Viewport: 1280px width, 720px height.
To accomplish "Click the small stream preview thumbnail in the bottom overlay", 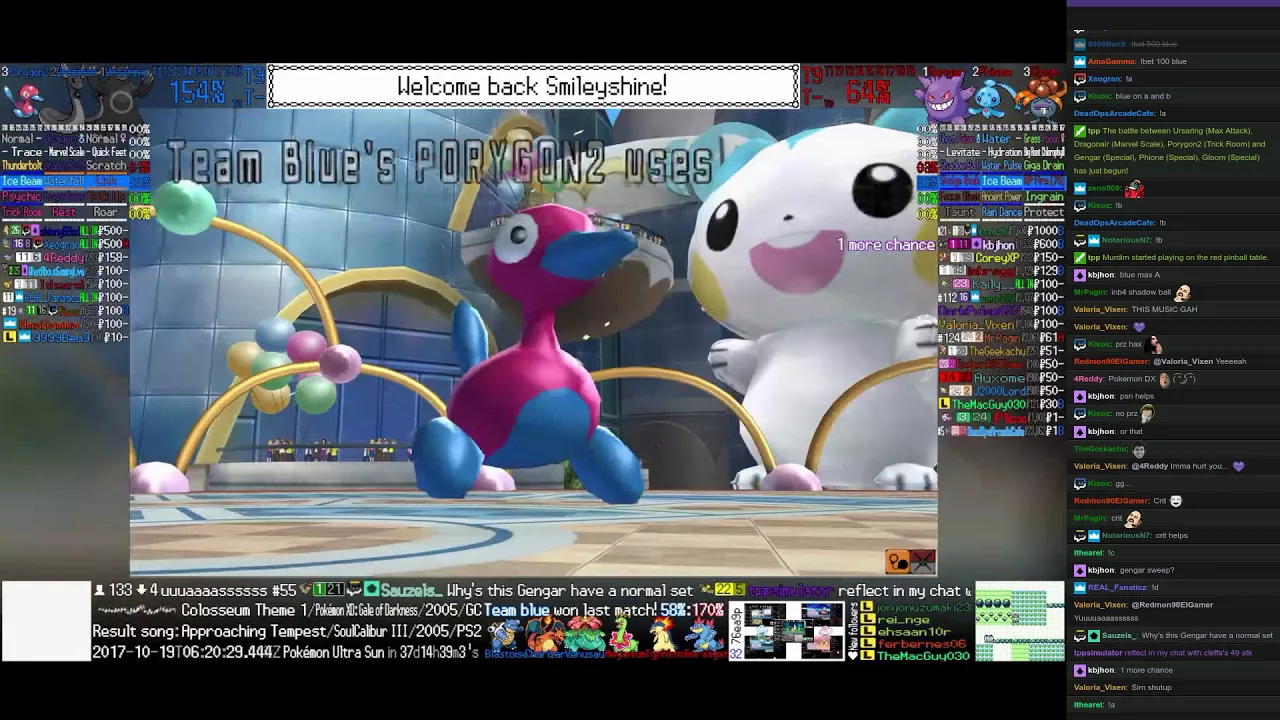I will (793, 630).
